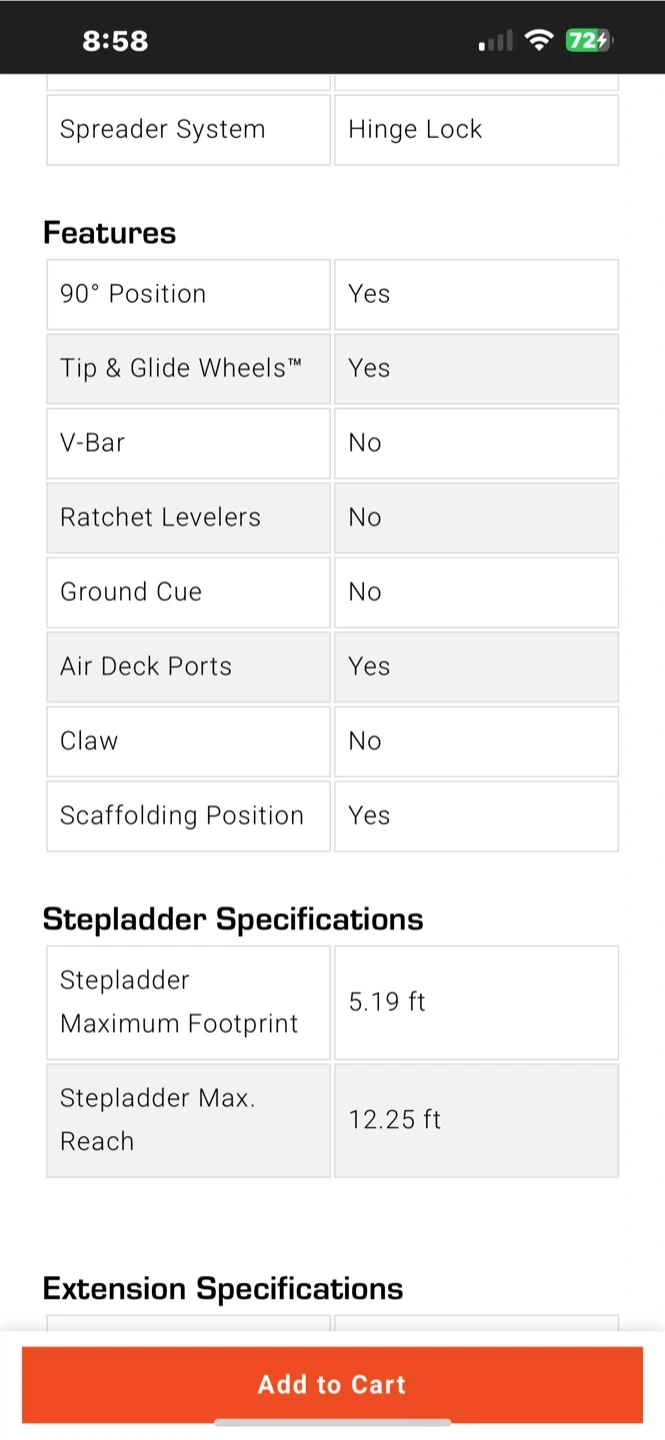Tap the Ratchet Levelers row label

188,517
